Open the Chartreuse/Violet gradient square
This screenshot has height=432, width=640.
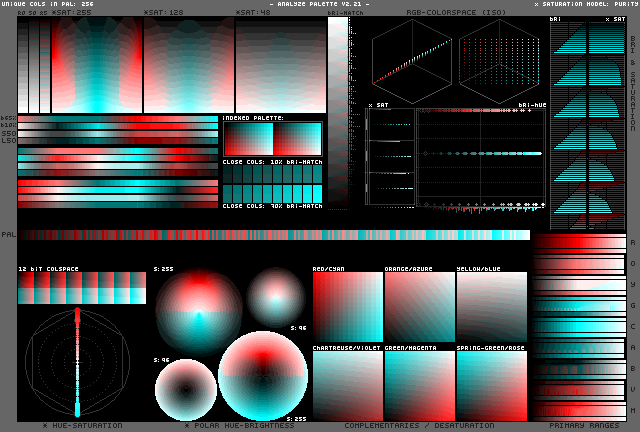(347, 385)
